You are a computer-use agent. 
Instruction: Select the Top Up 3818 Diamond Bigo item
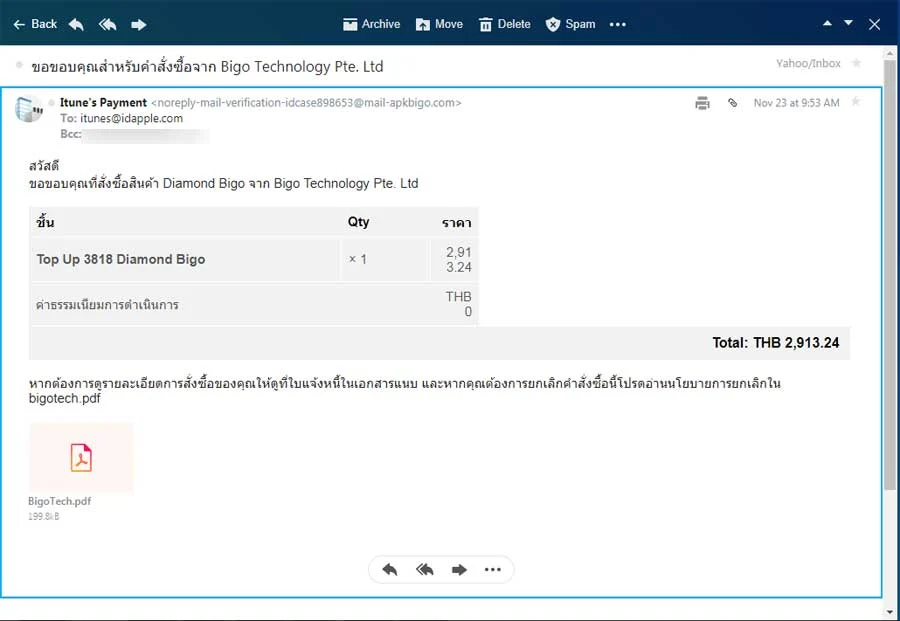pos(121,259)
